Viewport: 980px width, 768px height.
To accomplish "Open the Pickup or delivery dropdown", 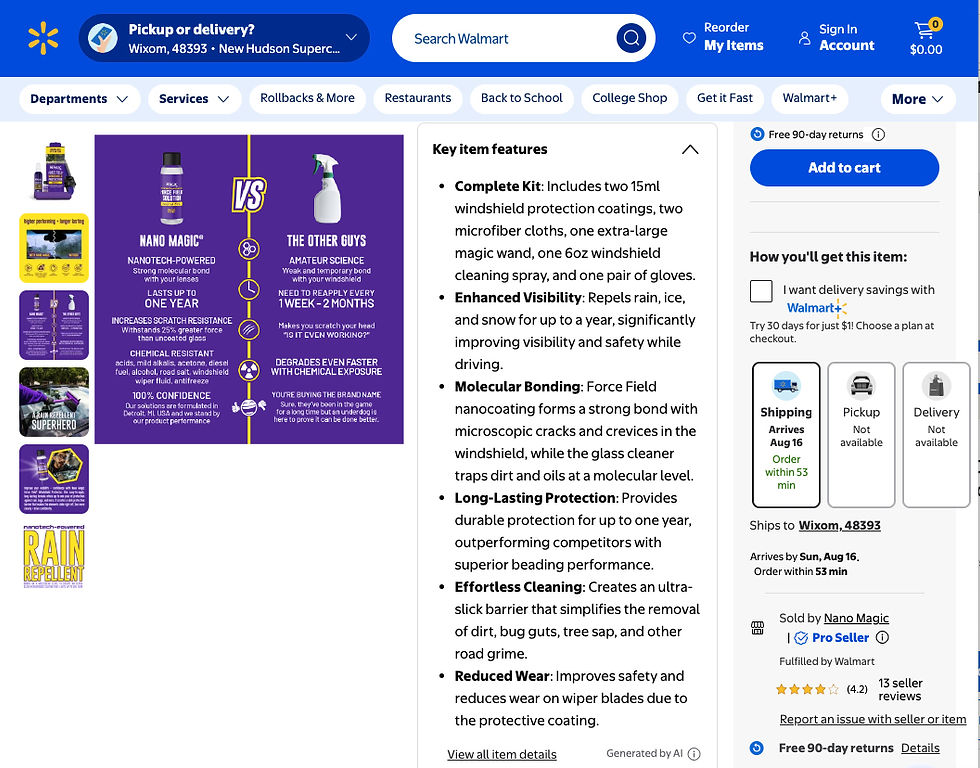I will pyautogui.click(x=224, y=38).
